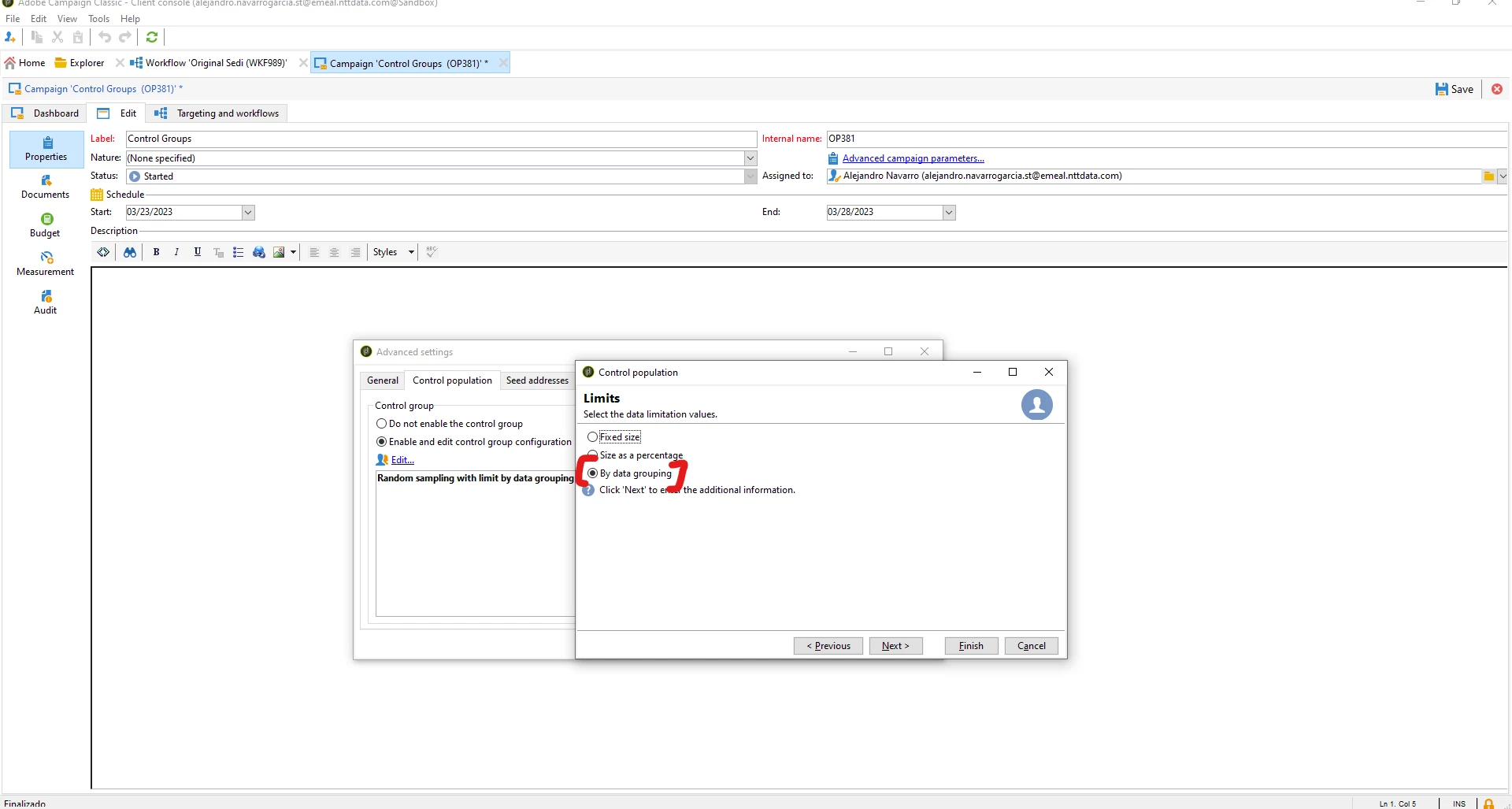This screenshot has height=809, width=1512.
Task: Open the Budget section in the sidebar
Action: 46,226
